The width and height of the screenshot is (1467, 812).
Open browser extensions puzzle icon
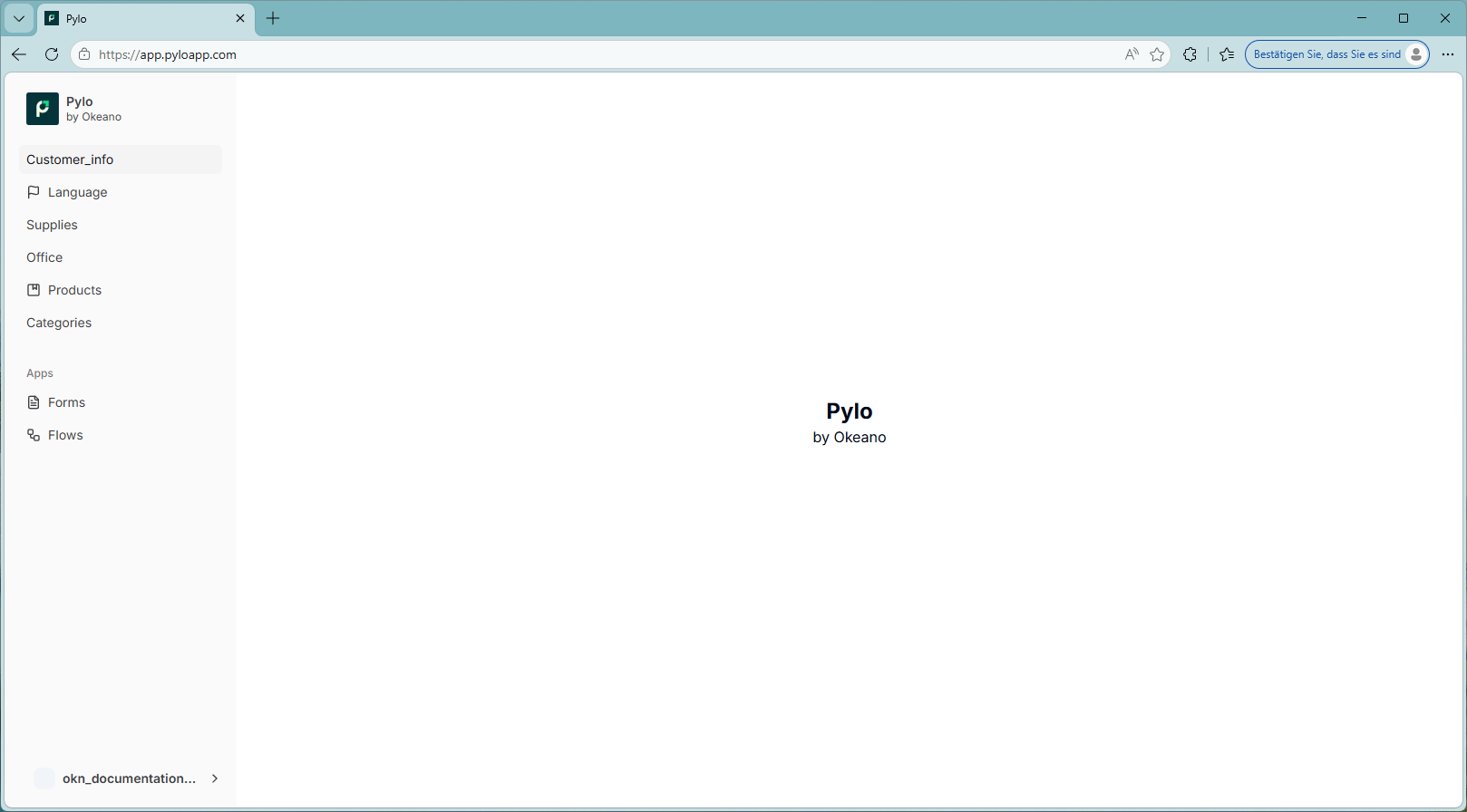(1190, 54)
